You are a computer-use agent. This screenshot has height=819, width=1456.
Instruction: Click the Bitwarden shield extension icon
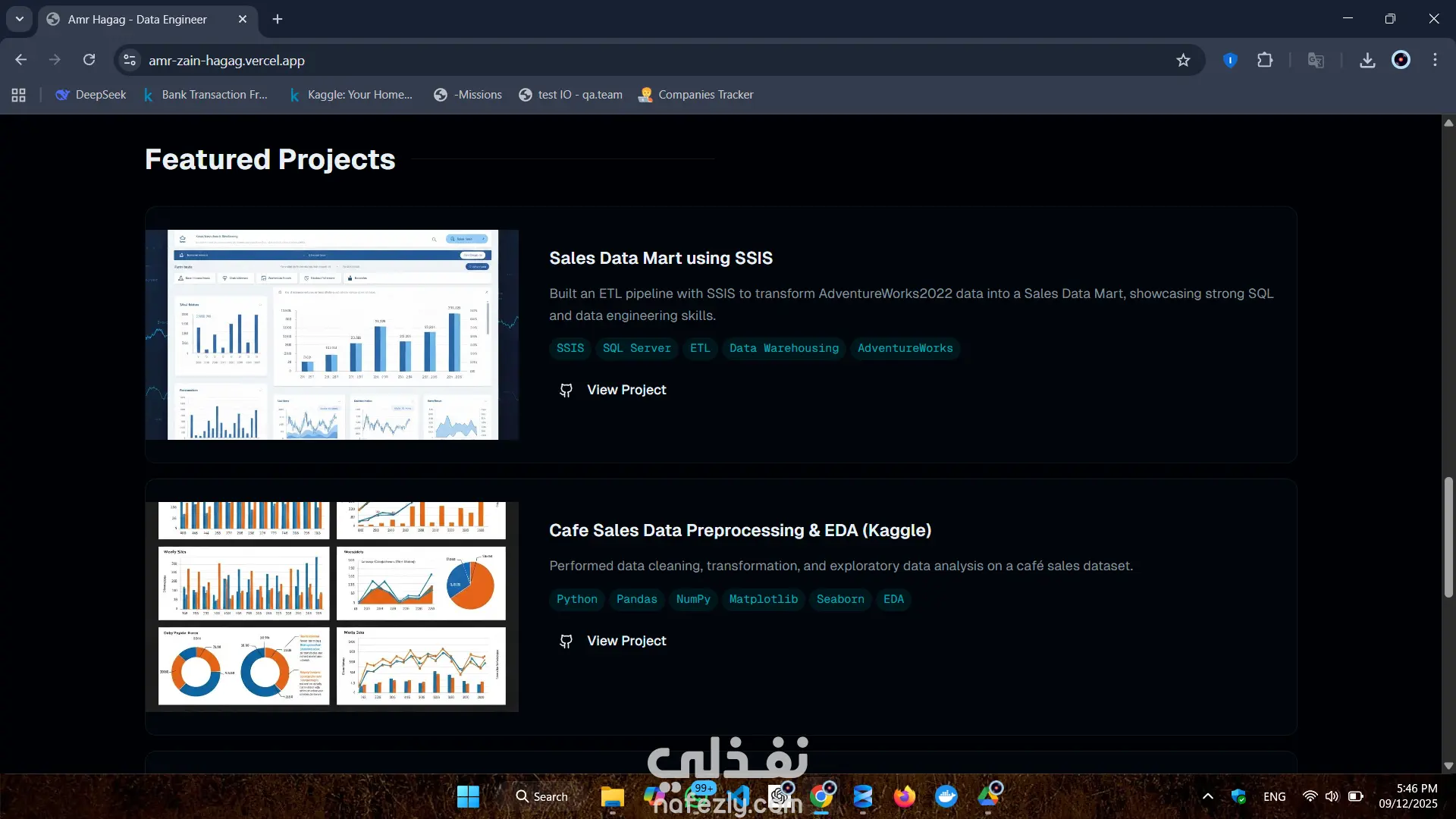[1230, 60]
